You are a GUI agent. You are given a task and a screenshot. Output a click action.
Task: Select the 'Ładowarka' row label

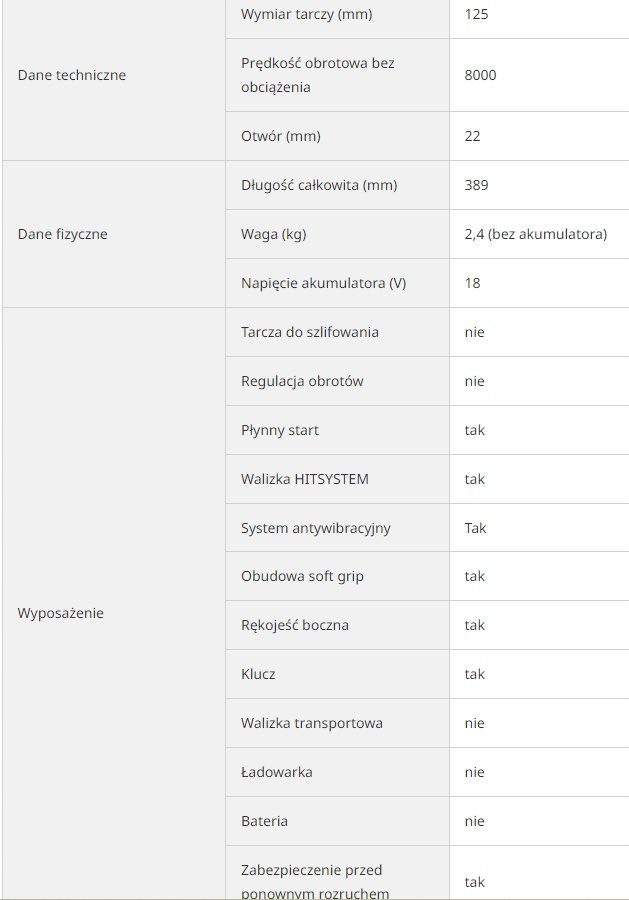277,772
